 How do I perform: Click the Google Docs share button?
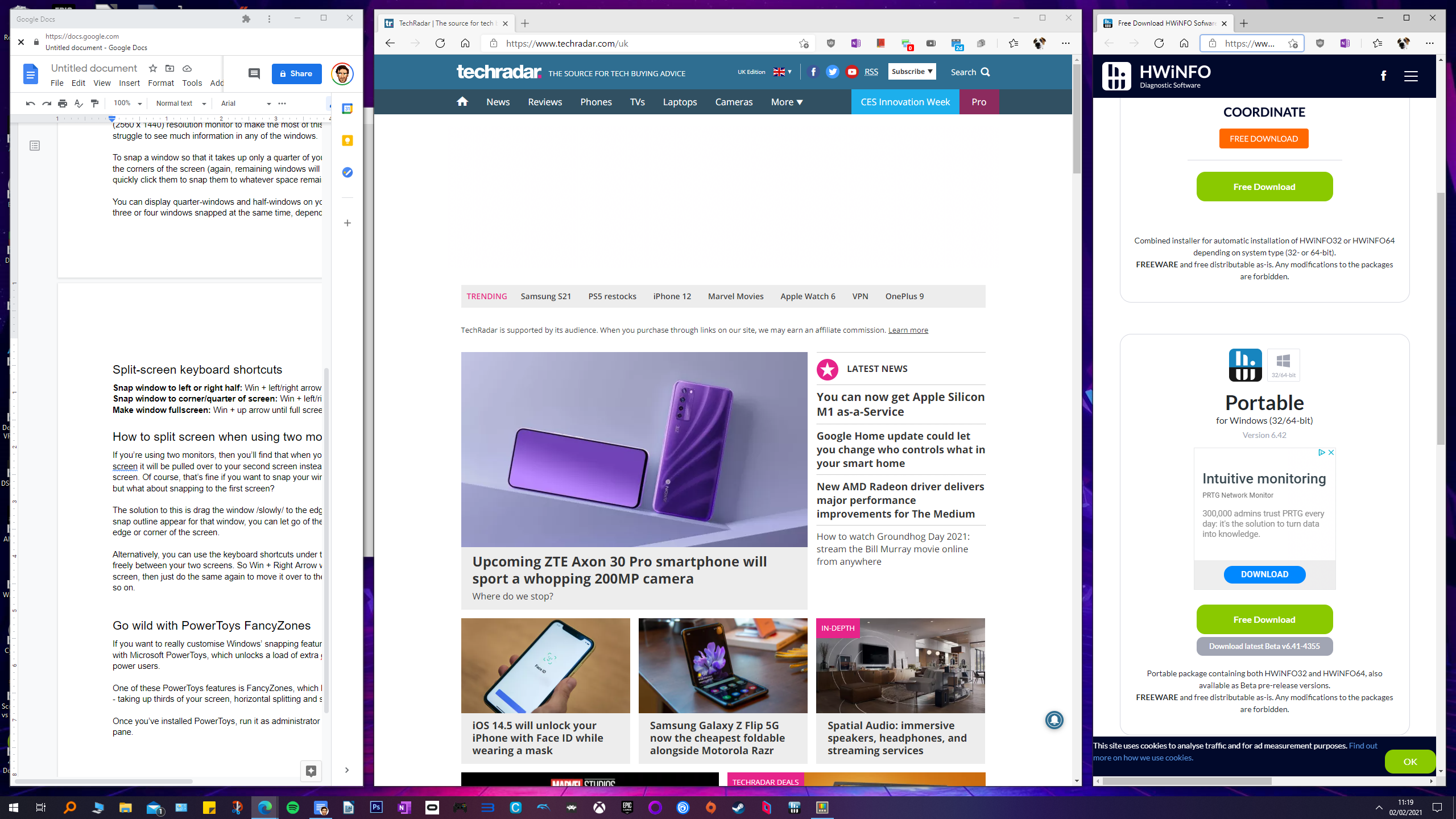point(296,73)
